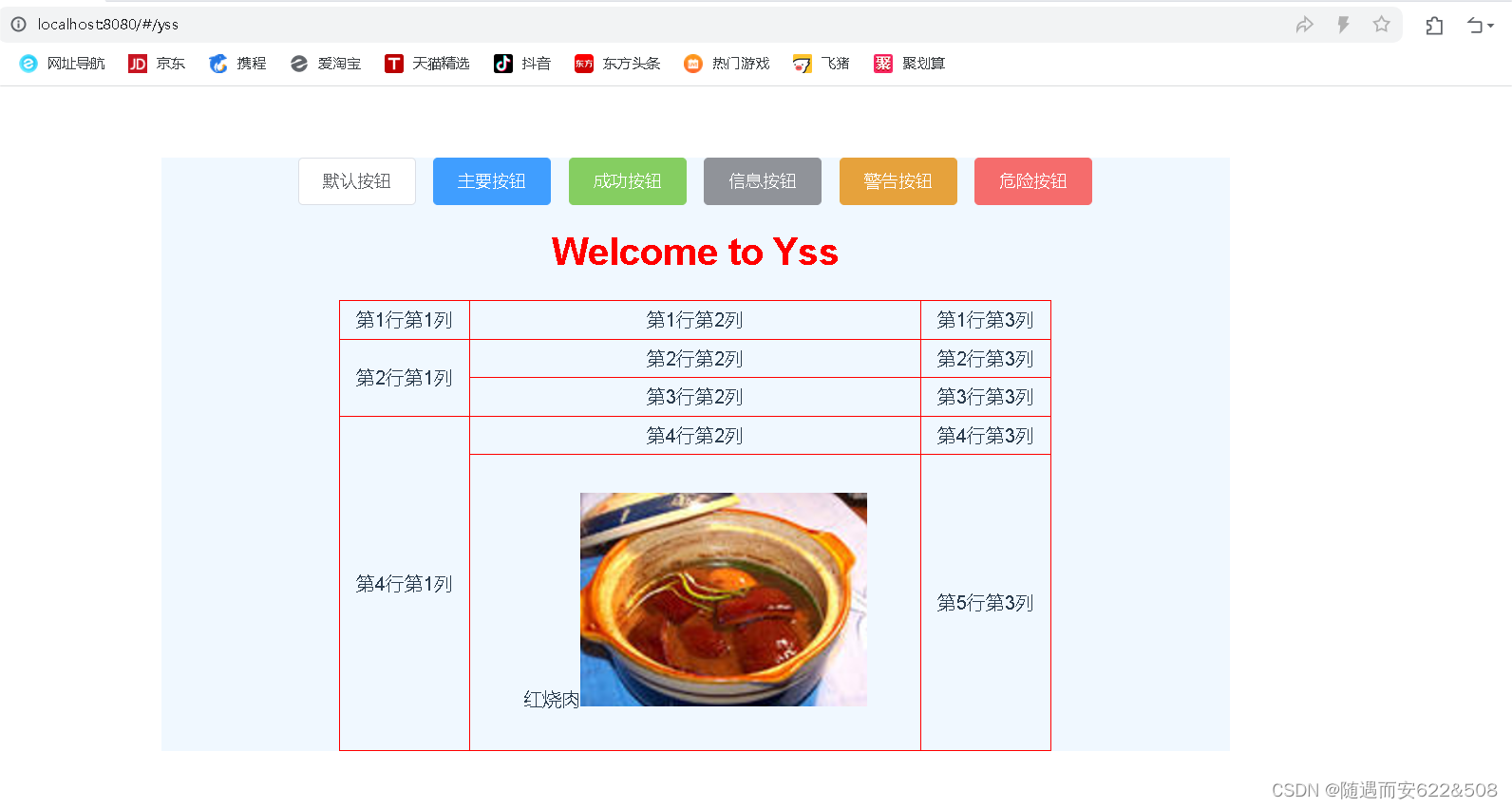Expand the dropdown arrow beside the undo icon
1512x808 pixels.
[x=1491, y=27]
